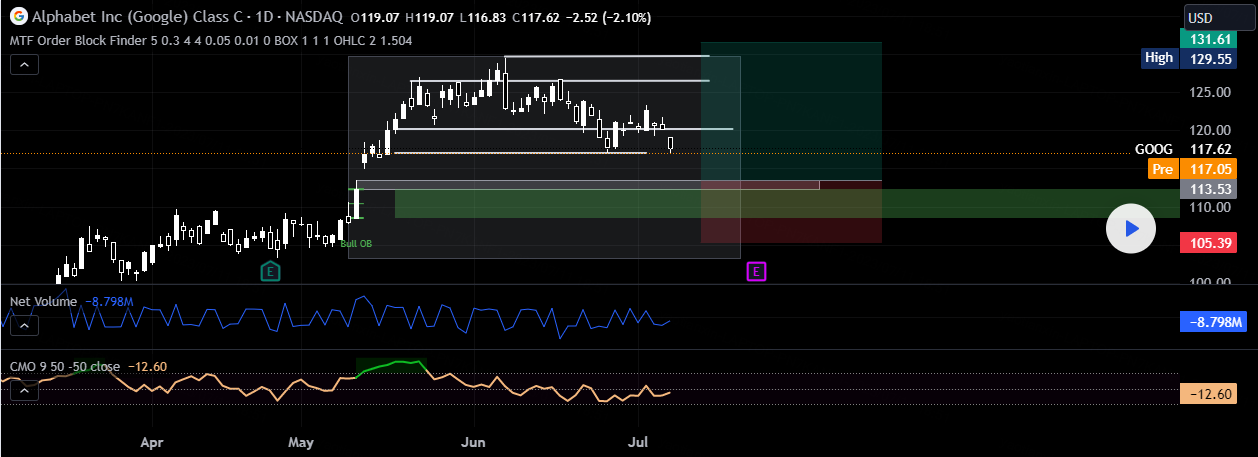Click the High label on price scale
This screenshot has height=457, width=1258.
coord(1159,58)
